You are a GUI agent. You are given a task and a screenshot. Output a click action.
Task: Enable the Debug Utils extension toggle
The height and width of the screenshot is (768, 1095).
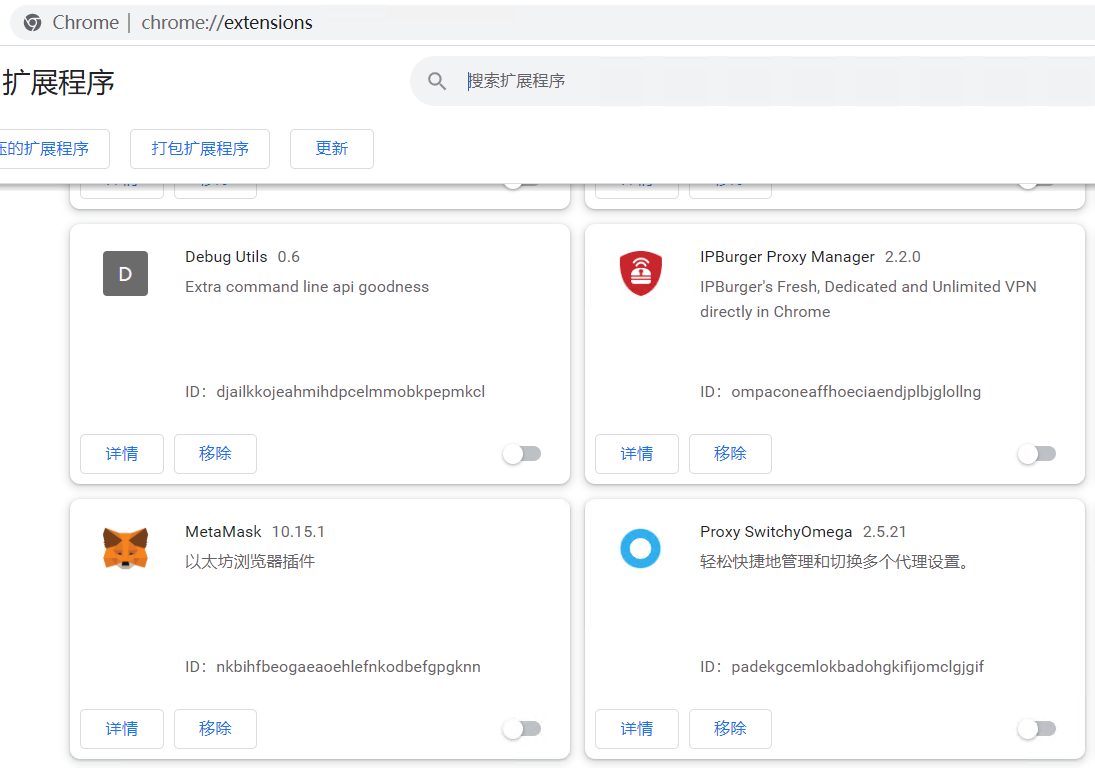(522, 454)
